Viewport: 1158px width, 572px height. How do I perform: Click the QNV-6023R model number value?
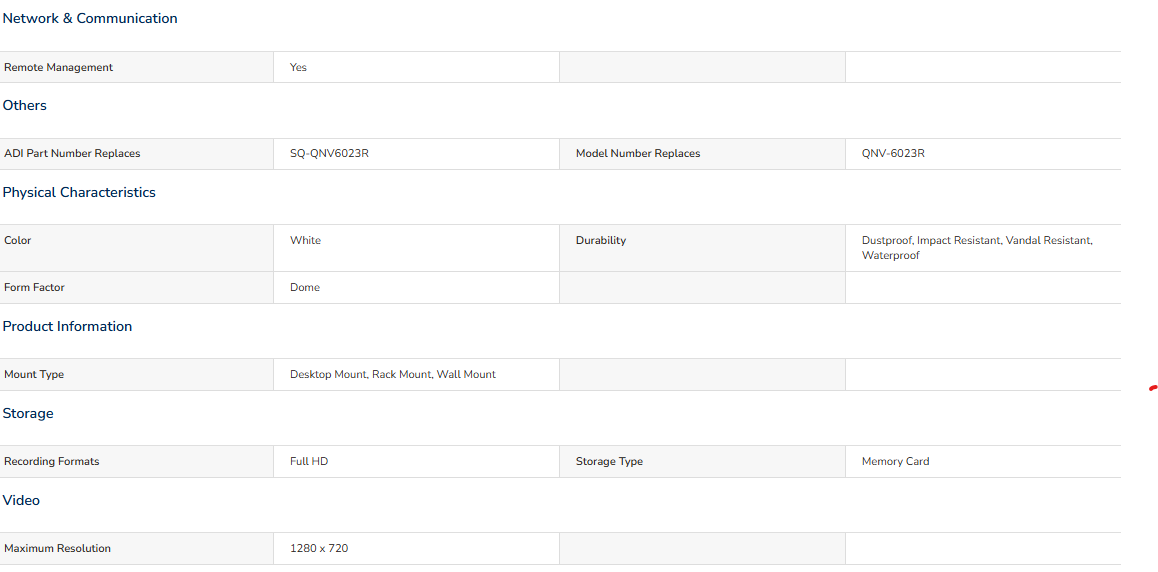pos(893,153)
